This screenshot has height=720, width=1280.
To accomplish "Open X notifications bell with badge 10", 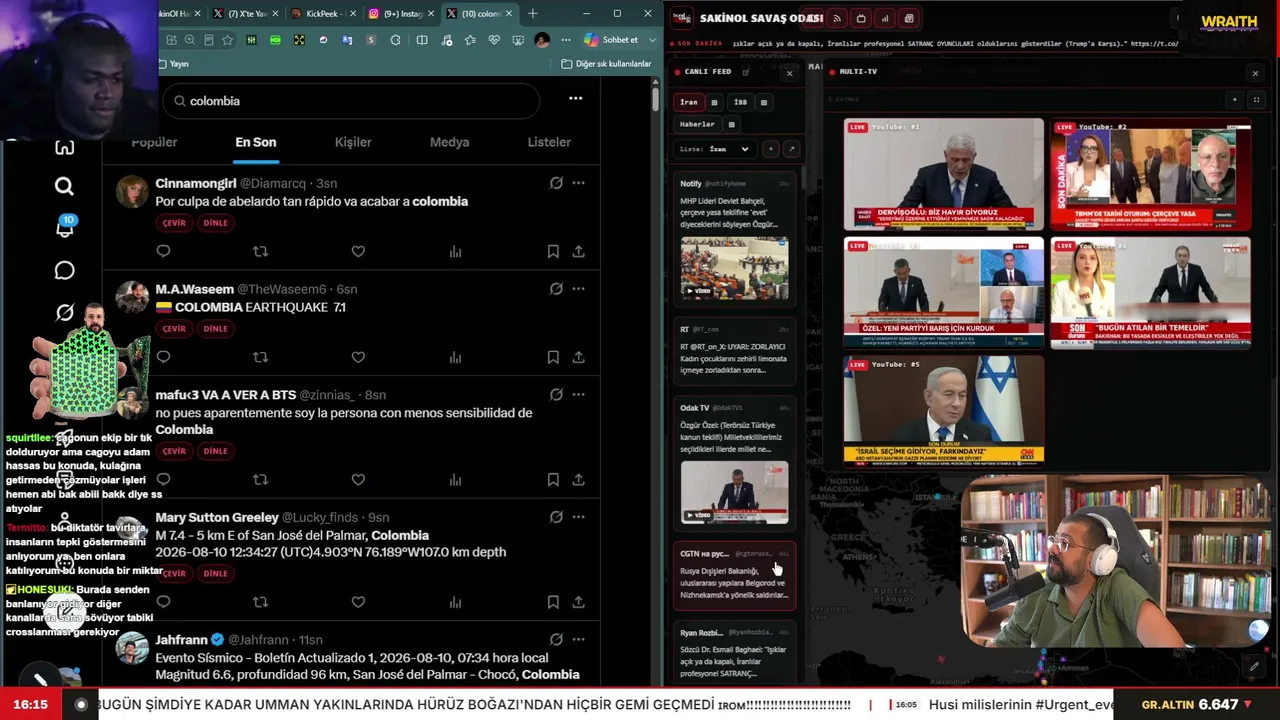I will coord(65,228).
